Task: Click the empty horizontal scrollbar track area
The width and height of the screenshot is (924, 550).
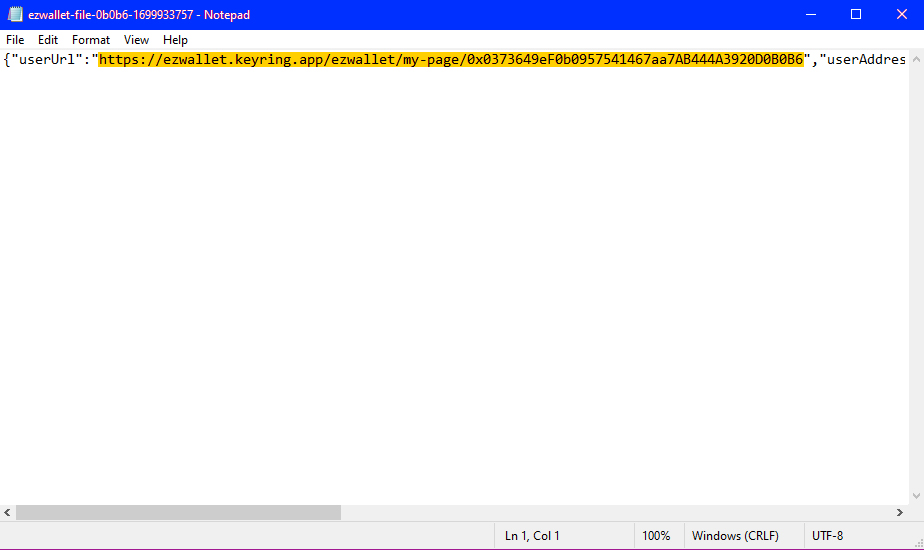Action: click(x=600, y=513)
